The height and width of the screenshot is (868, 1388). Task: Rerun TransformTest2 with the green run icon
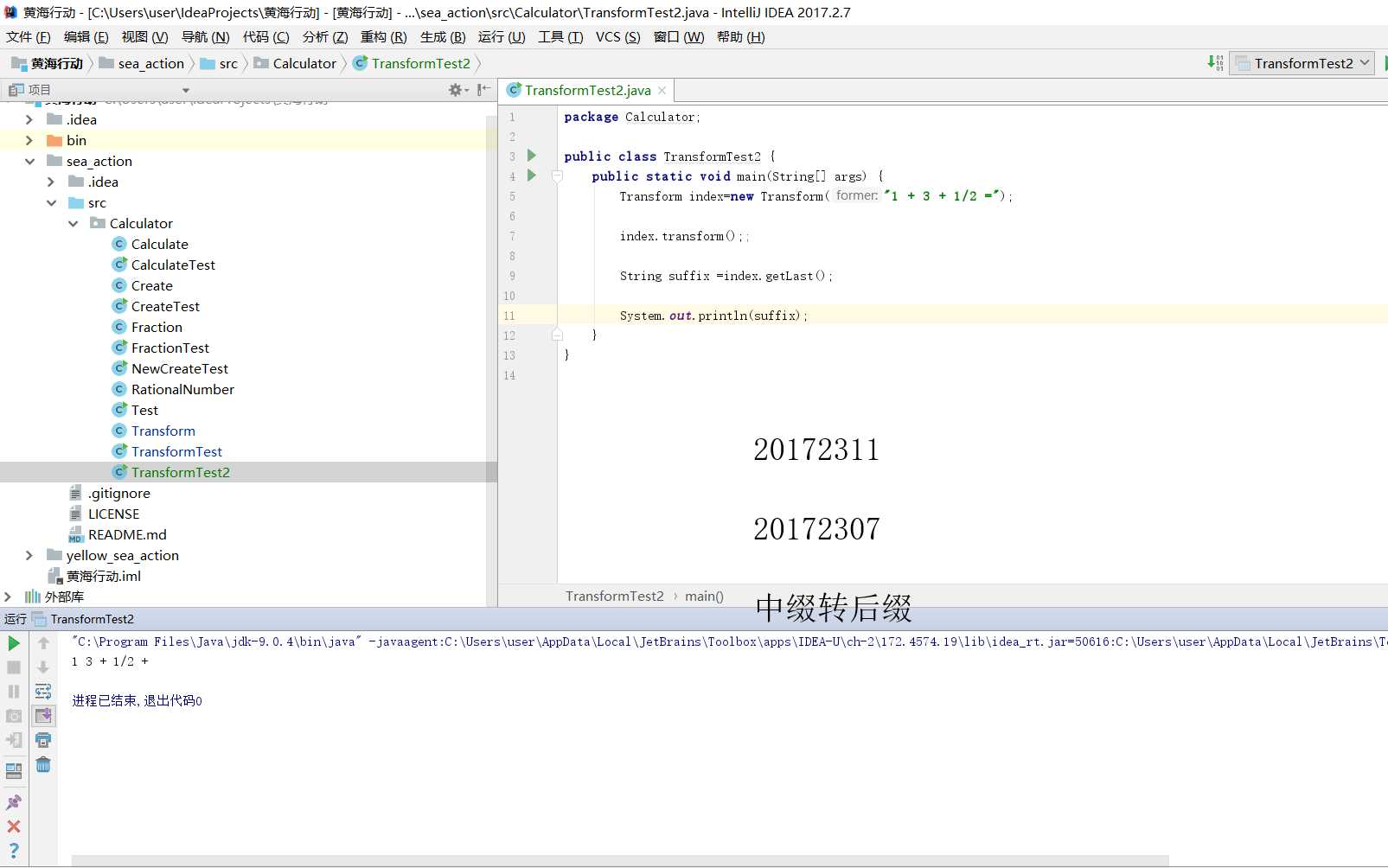click(x=14, y=643)
